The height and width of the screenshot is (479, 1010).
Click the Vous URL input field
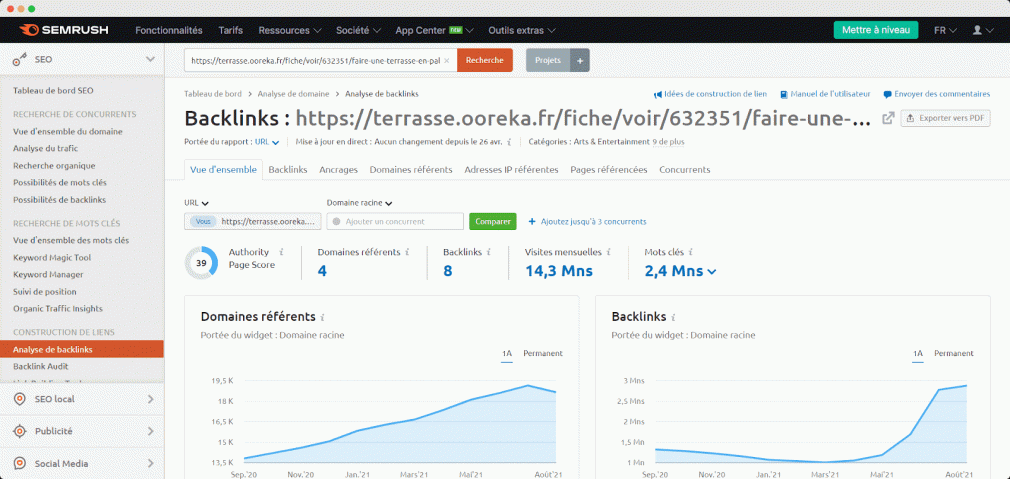(x=252, y=221)
